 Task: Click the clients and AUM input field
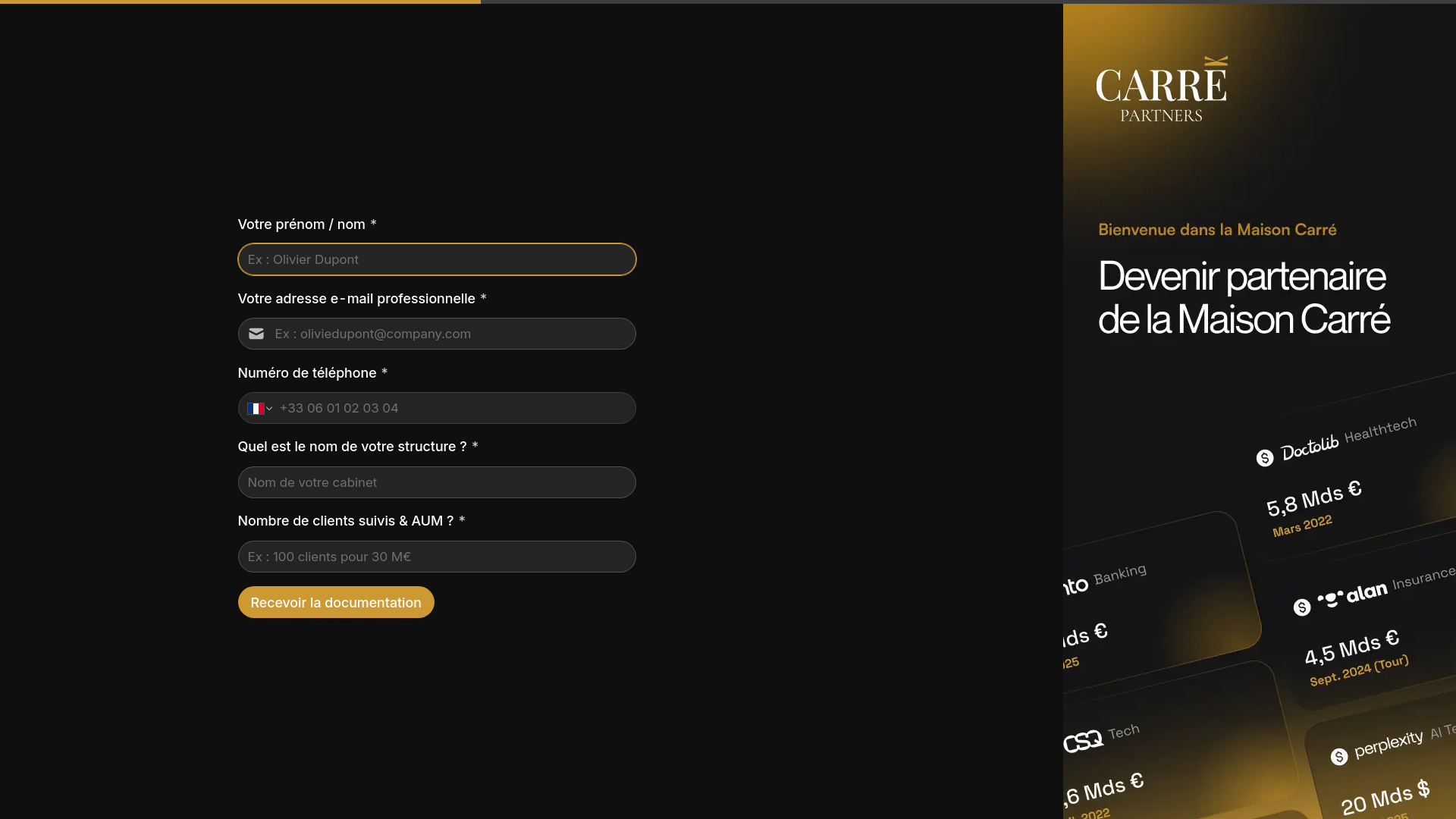pos(437,557)
